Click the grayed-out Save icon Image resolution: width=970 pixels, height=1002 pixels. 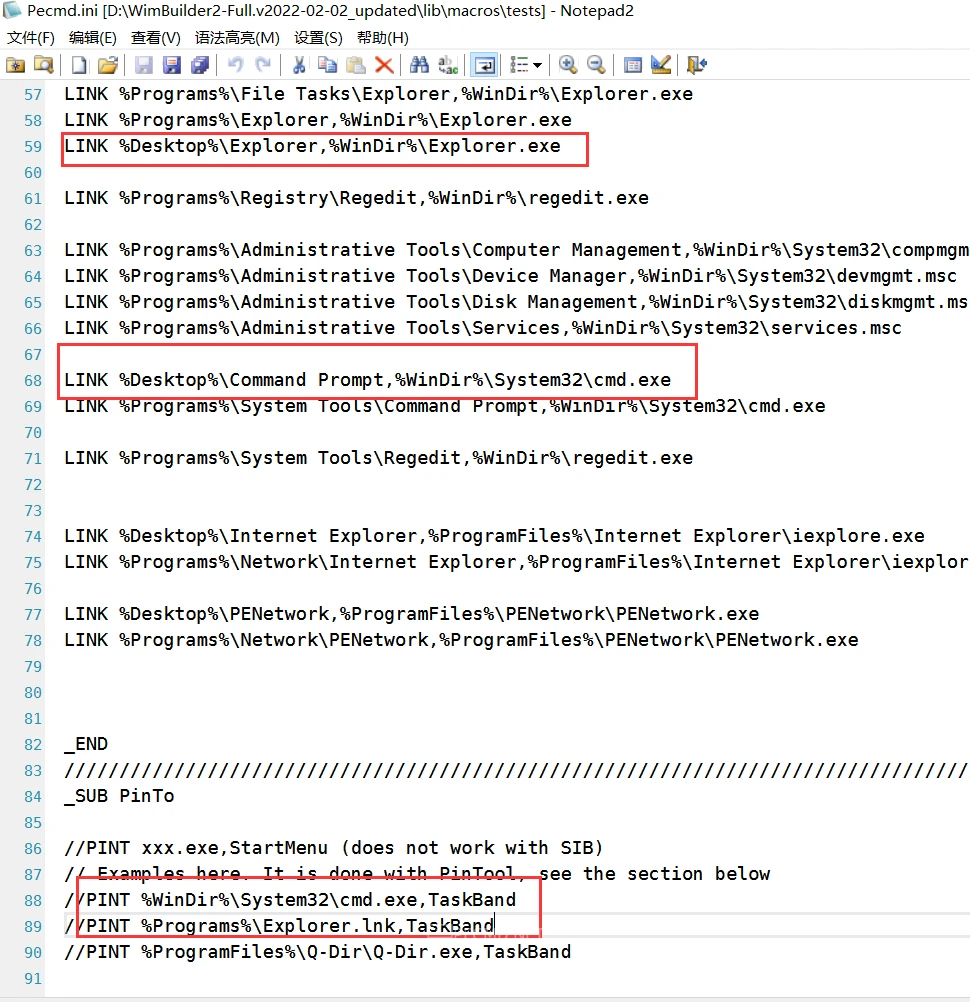(143, 65)
